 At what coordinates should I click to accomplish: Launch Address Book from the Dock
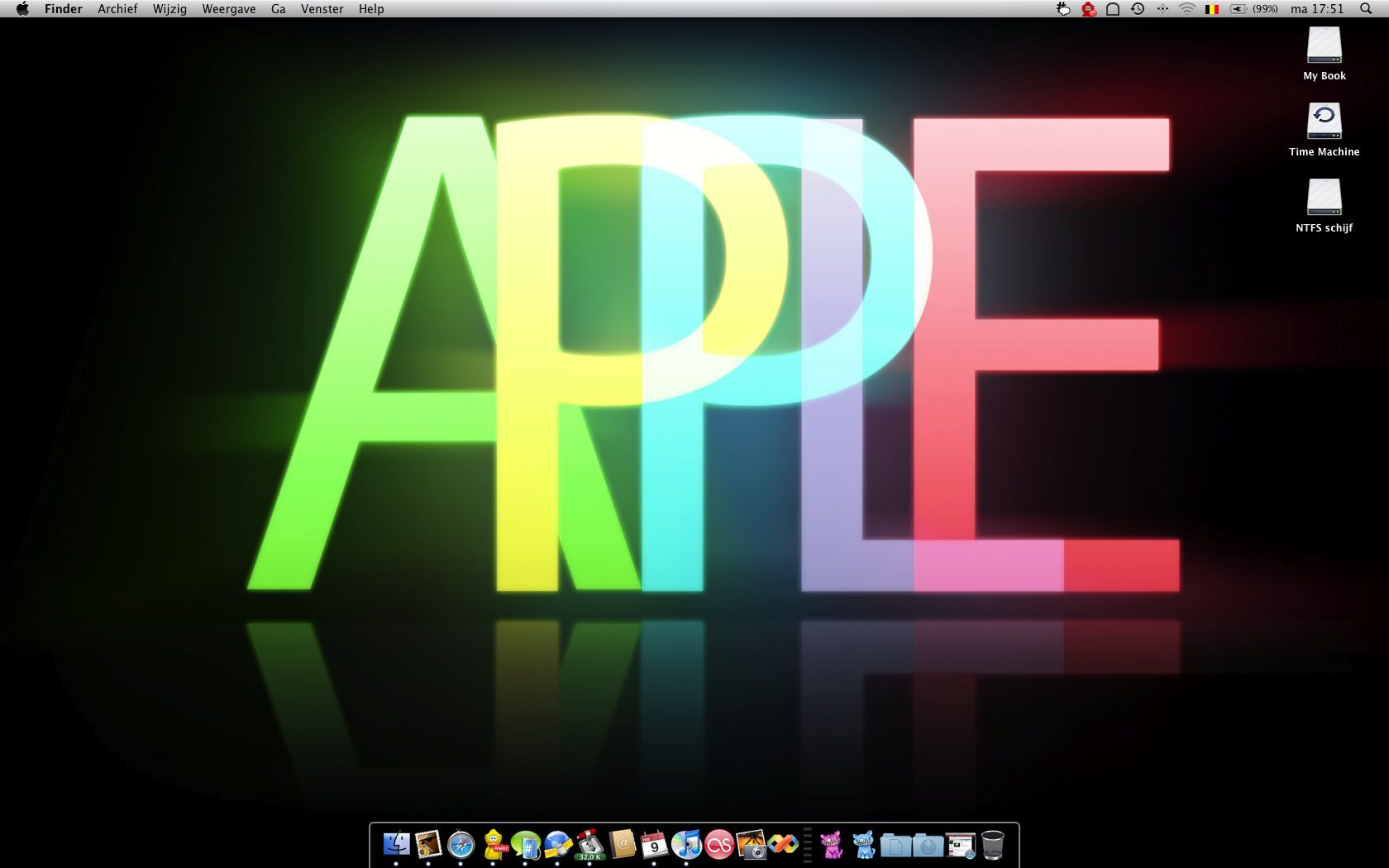click(x=622, y=845)
